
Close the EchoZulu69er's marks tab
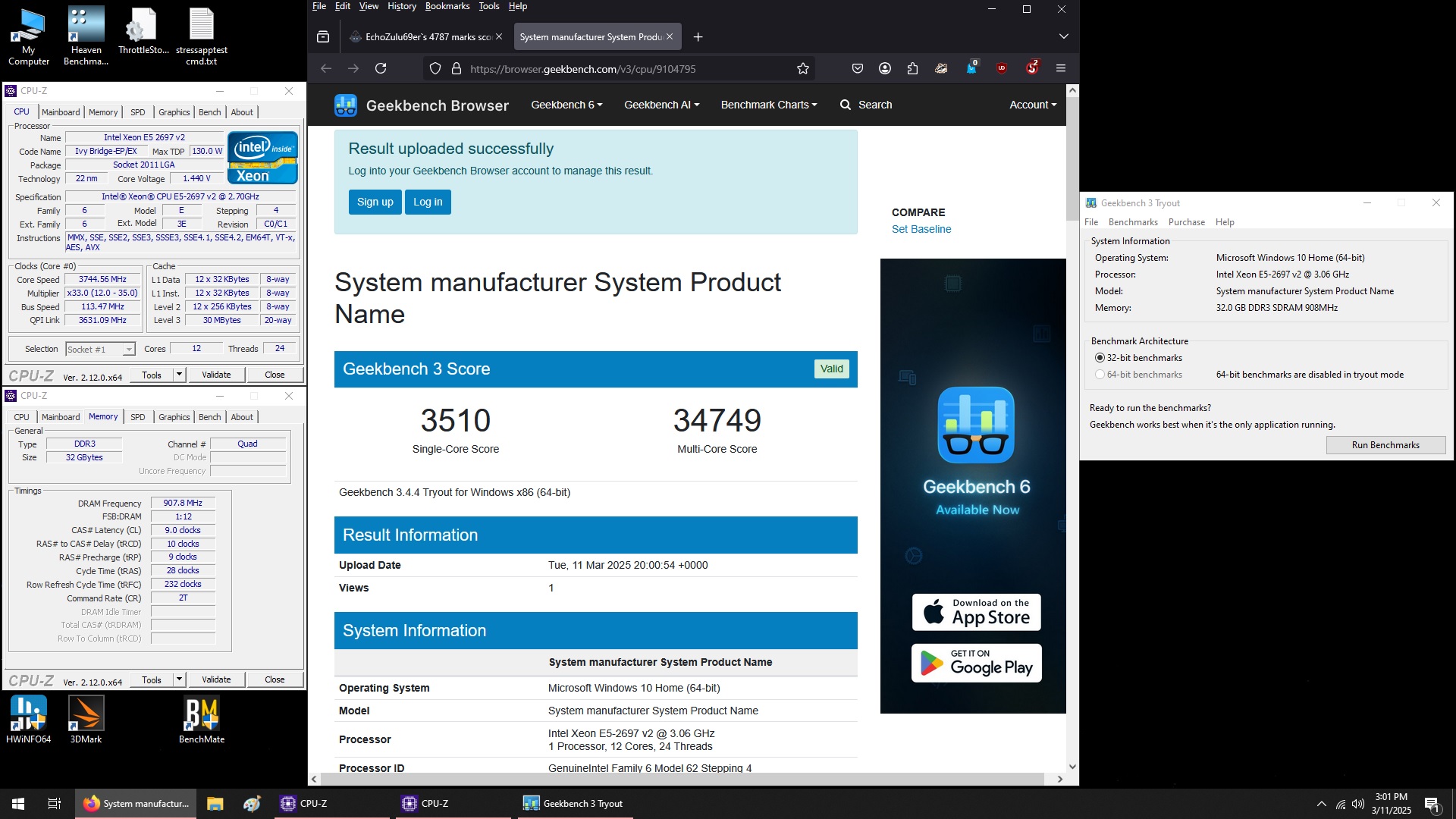coord(499,36)
